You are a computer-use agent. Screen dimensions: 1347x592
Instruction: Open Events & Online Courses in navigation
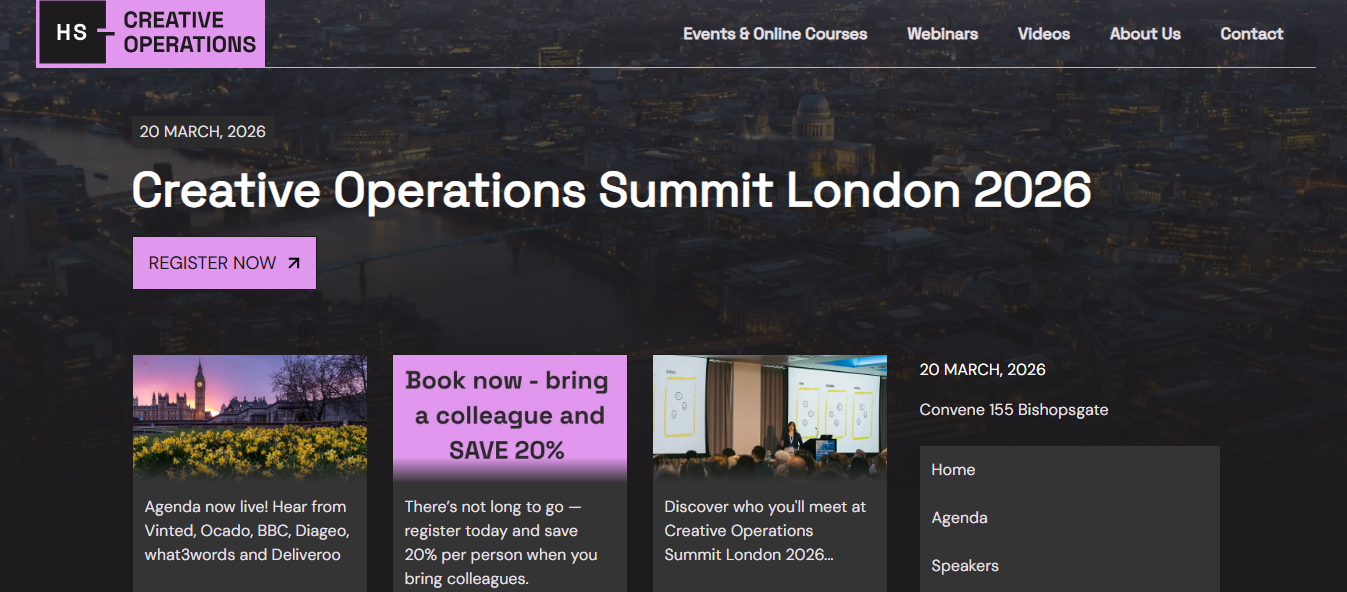pyautogui.click(x=775, y=33)
